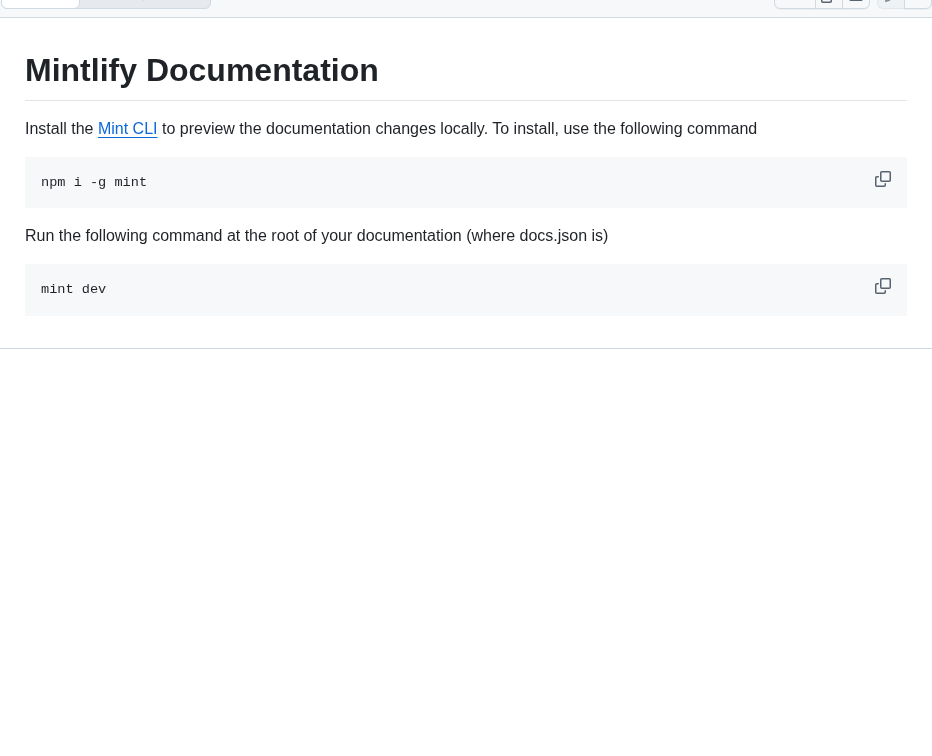The height and width of the screenshot is (756, 932).
Task: Click the 'mint dev' code text
Action: tap(73, 289)
